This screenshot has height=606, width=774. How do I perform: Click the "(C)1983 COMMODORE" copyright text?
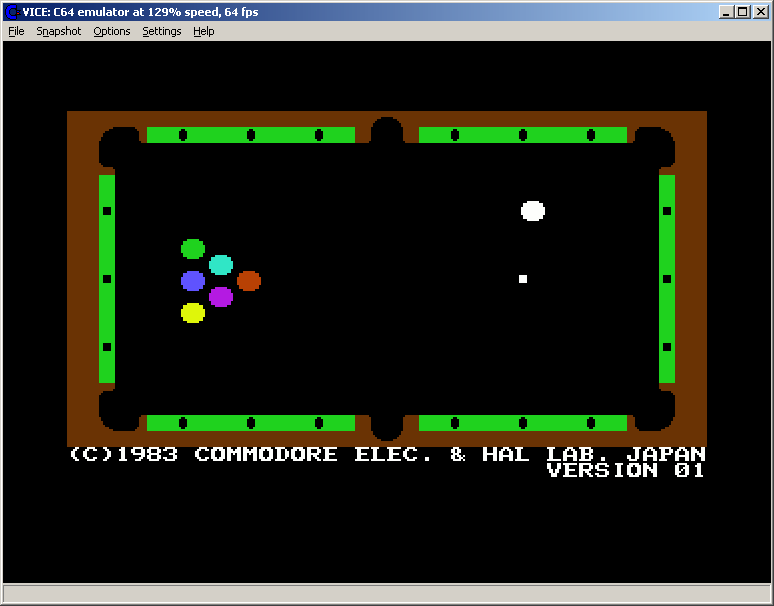203,454
